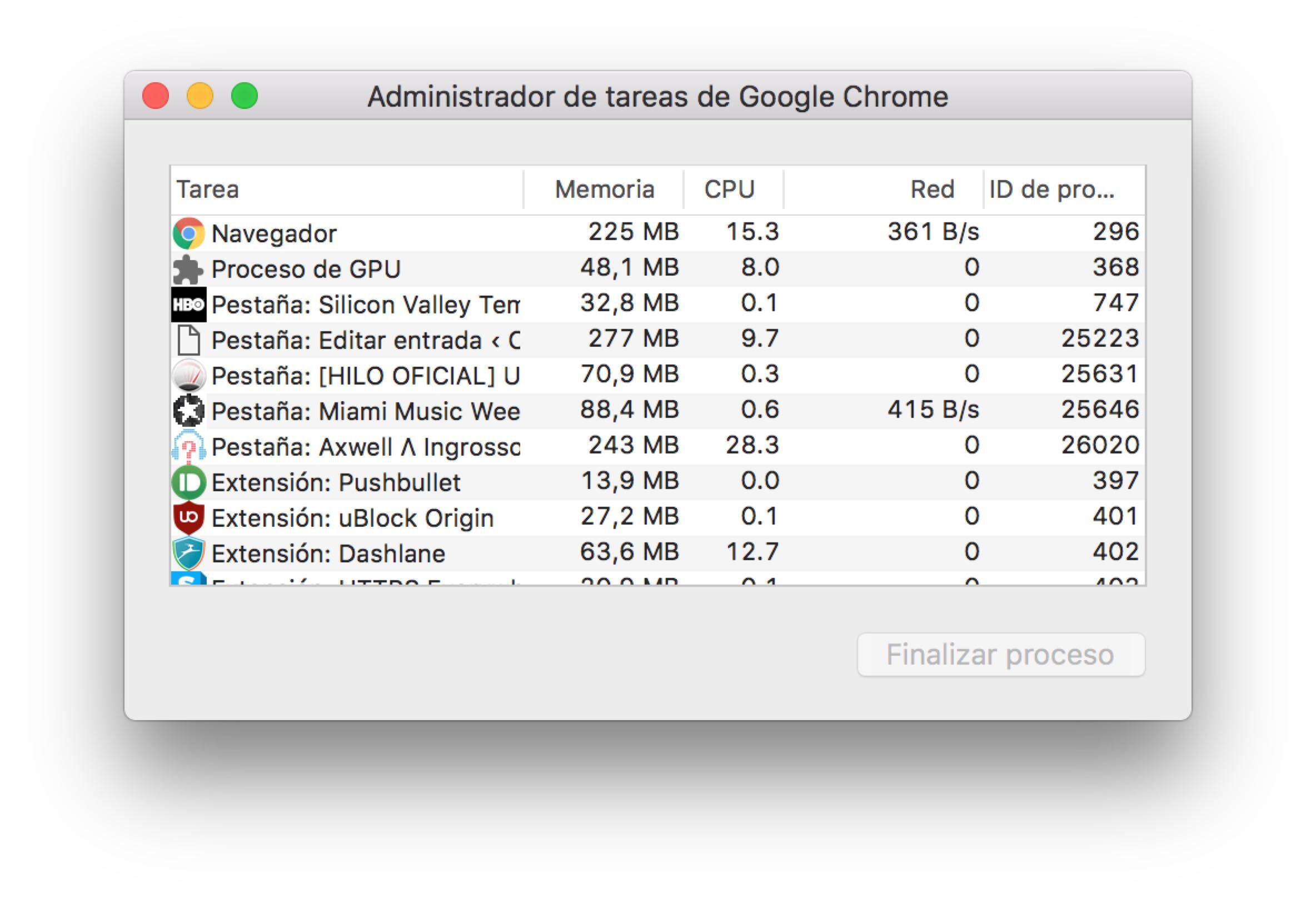Sort by the Red network column
Viewport: 1316px width, 898px height.
(932, 189)
